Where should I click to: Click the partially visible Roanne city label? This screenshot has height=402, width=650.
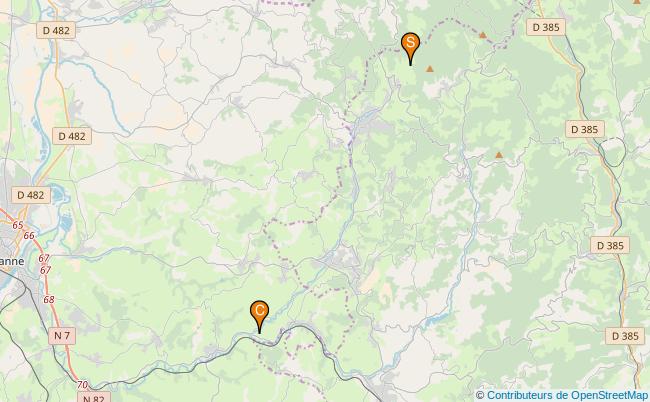pyautogui.click(x=12, y=262)
